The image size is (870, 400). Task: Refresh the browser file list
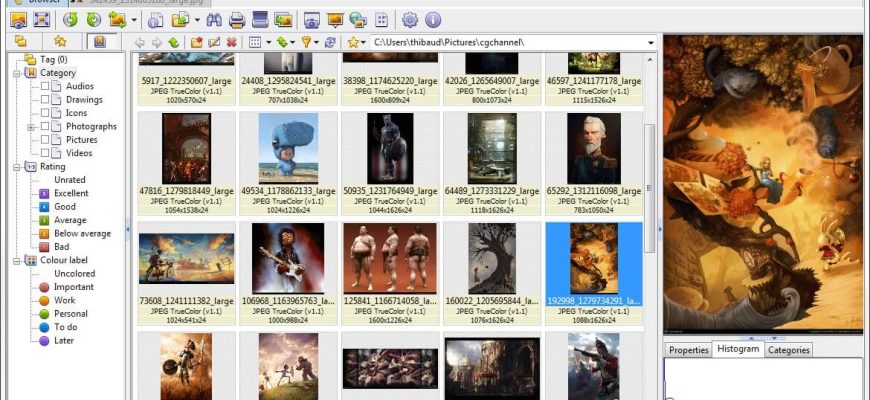(x=330, y=43)
